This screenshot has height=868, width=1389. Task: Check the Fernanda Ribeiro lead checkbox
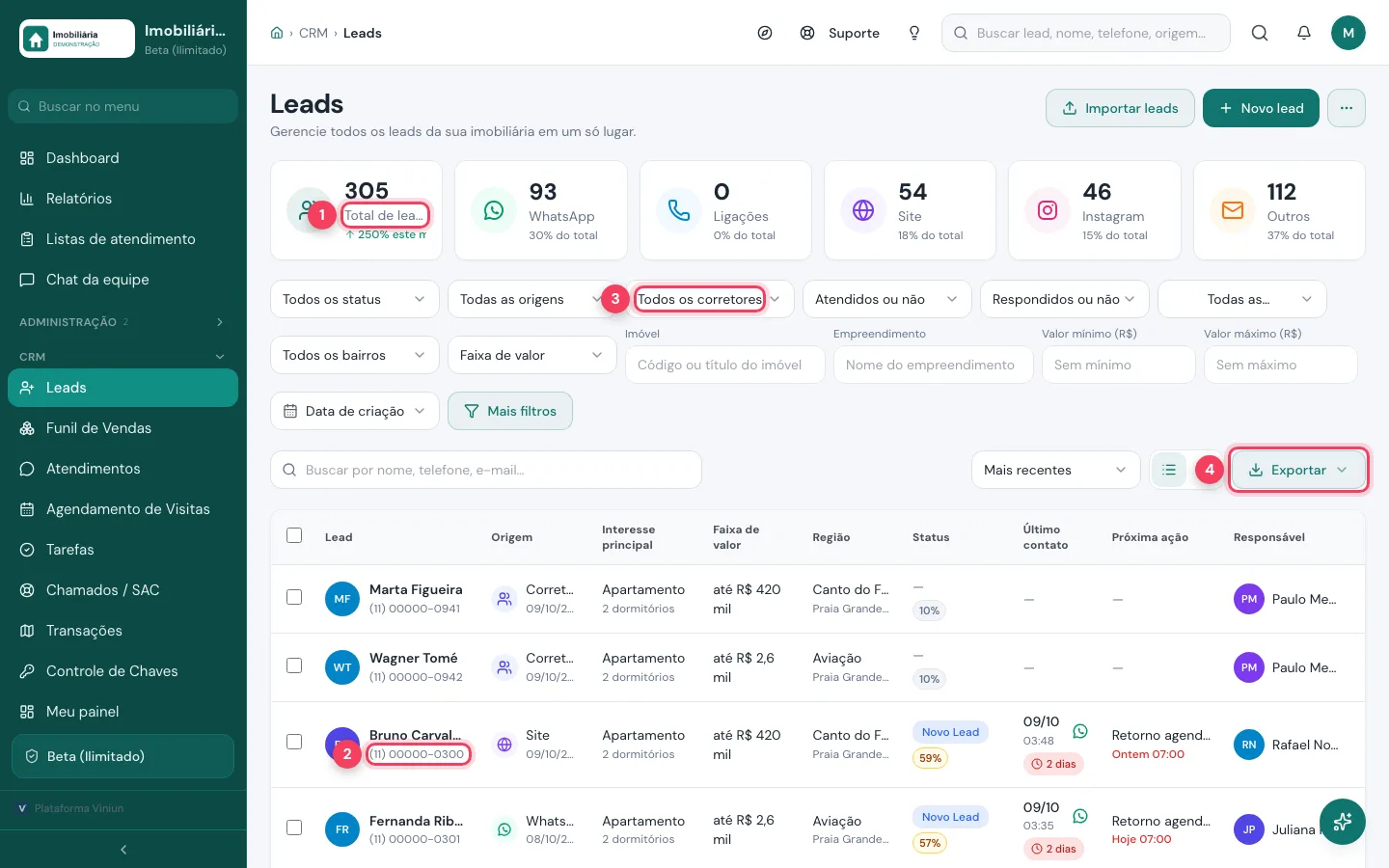tap(294, 827)
